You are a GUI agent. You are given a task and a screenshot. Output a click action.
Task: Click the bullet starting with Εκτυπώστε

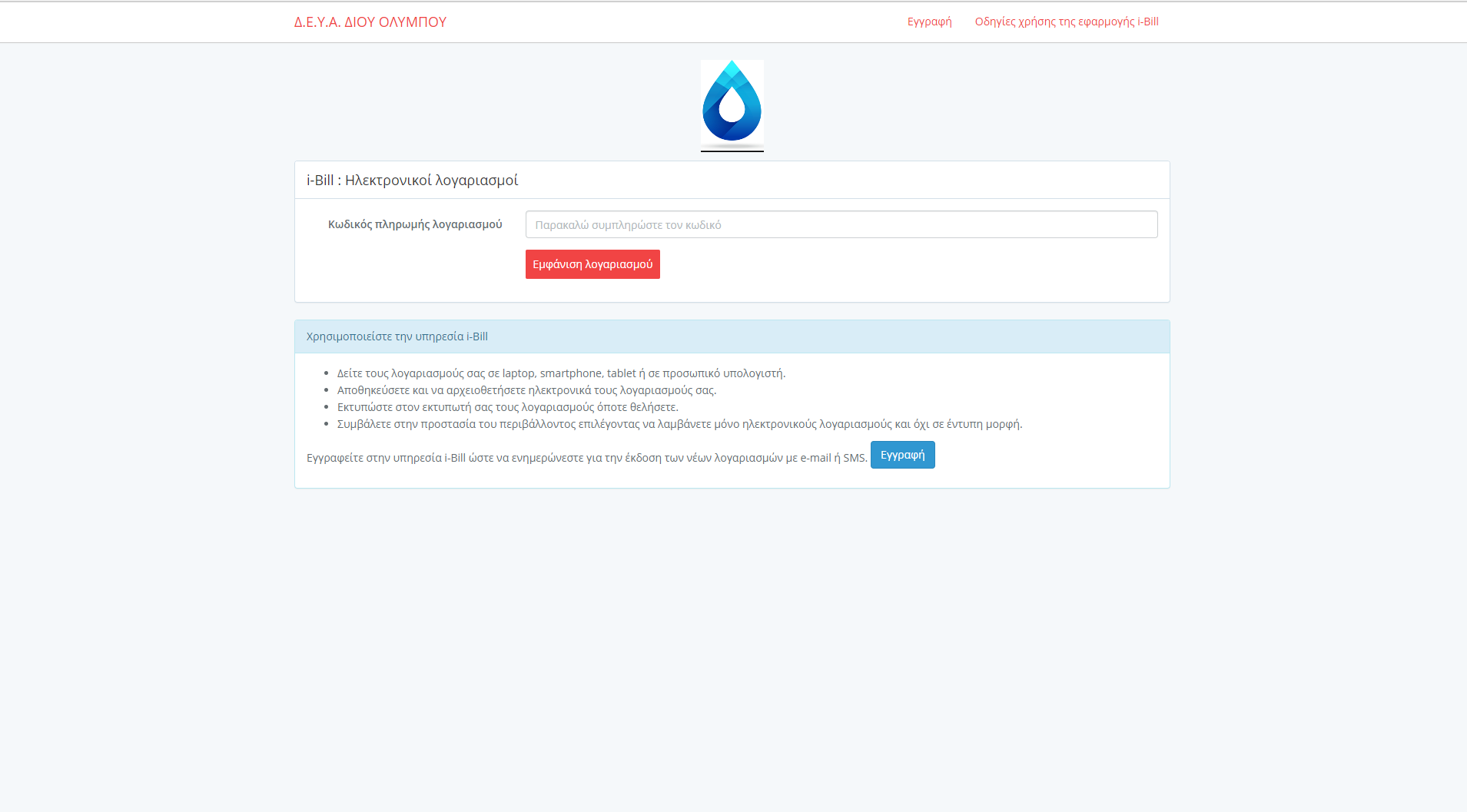tap(507, 407)
